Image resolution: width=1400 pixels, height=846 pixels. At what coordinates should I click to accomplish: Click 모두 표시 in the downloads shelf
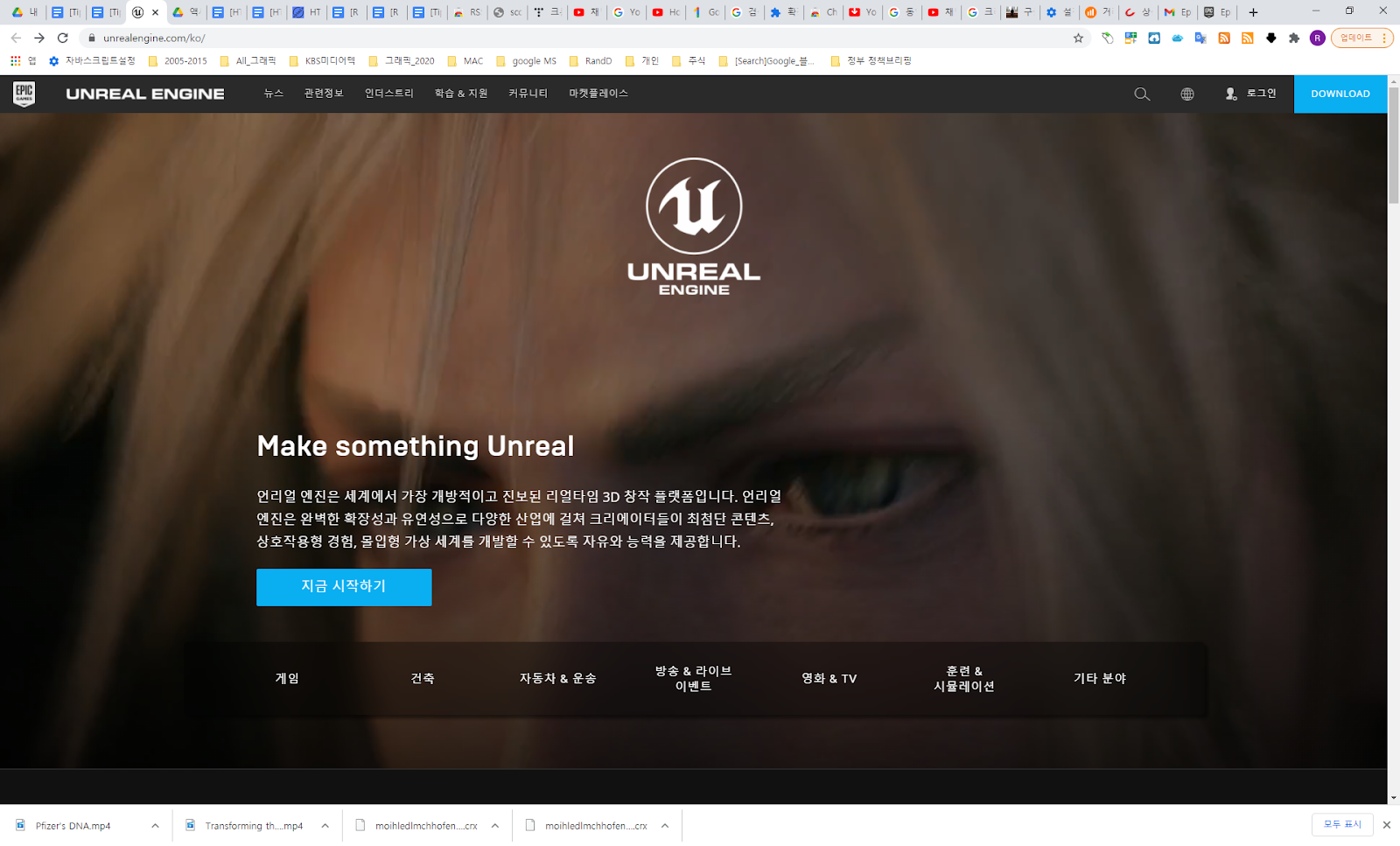[1342, 824]
